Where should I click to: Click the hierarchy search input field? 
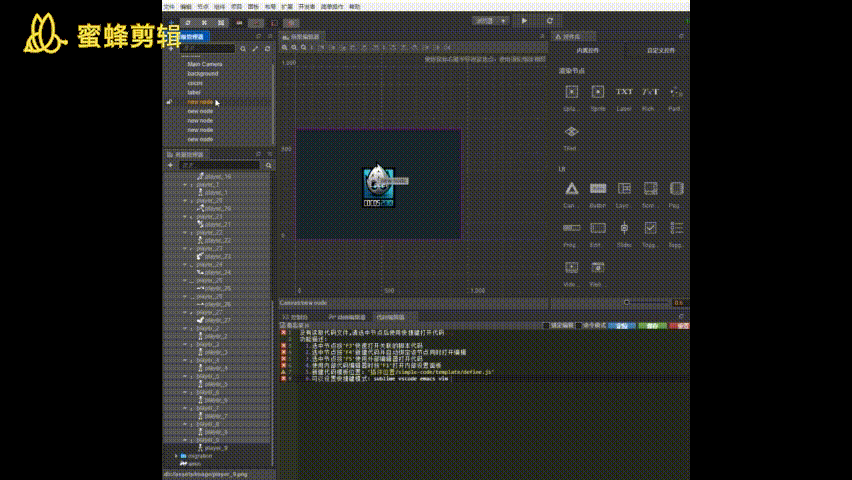pos(208,48)
